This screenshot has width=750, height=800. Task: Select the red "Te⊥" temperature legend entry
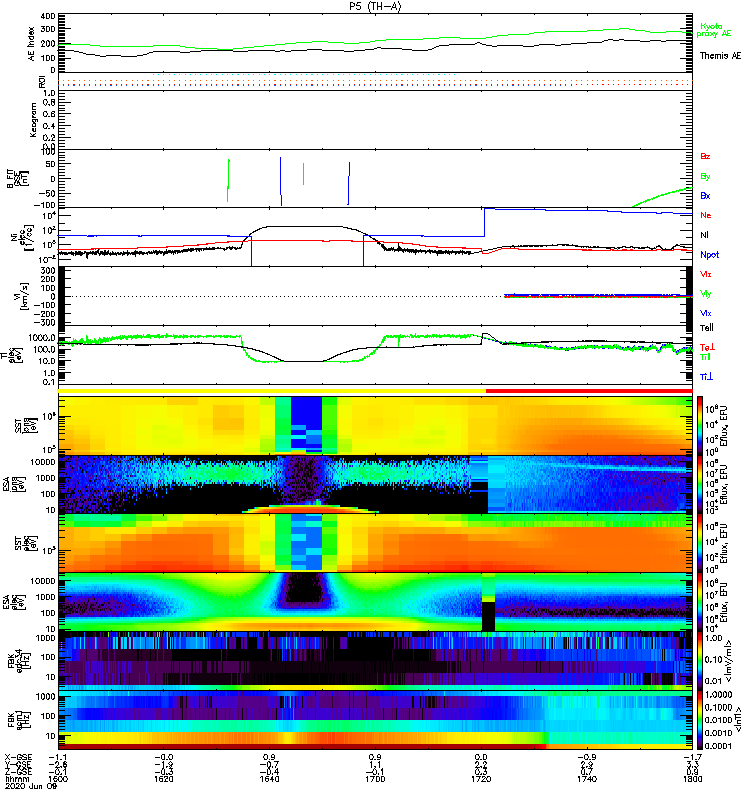(x=707, y=347)
